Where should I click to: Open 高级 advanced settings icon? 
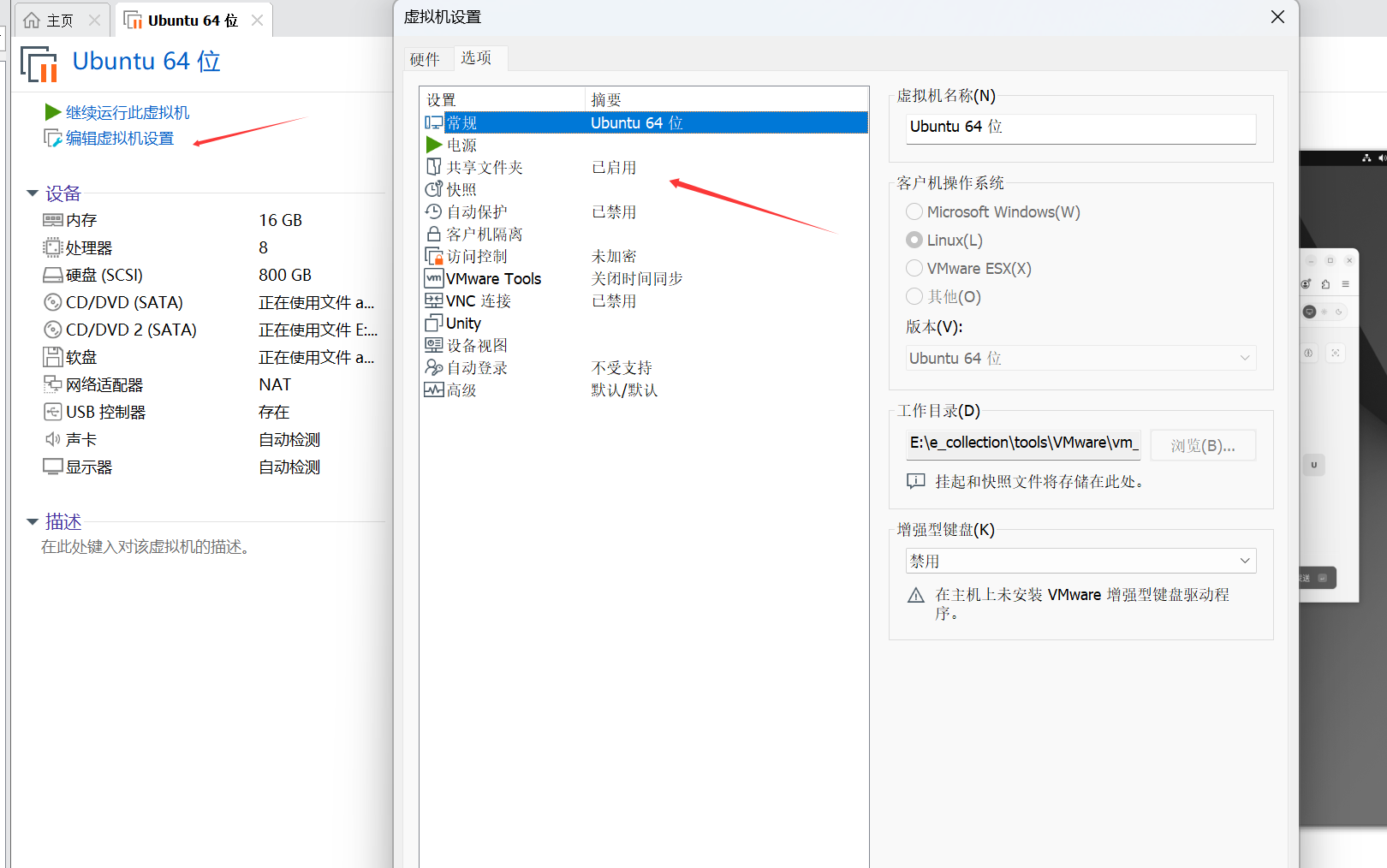[434, 390]
